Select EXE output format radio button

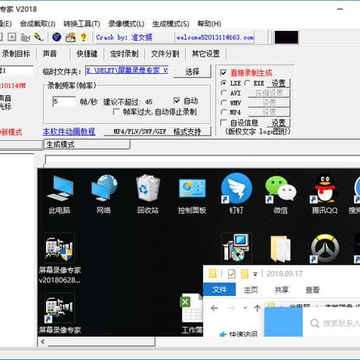tap(247, 83)
